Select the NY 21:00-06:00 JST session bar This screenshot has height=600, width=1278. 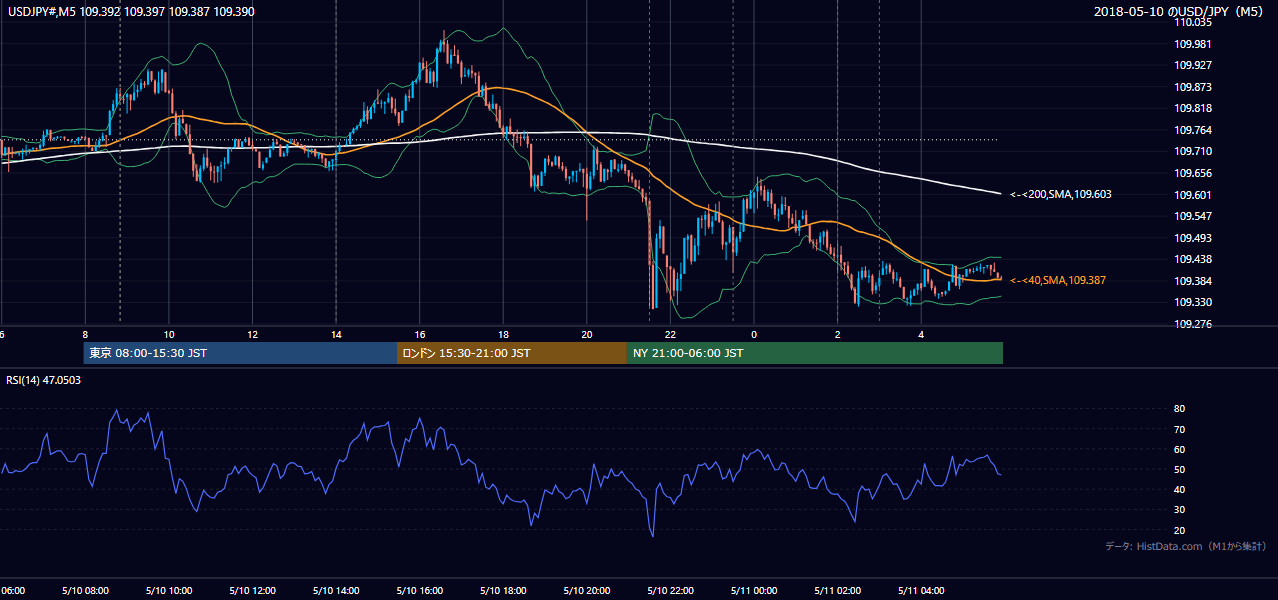(815, 353)
